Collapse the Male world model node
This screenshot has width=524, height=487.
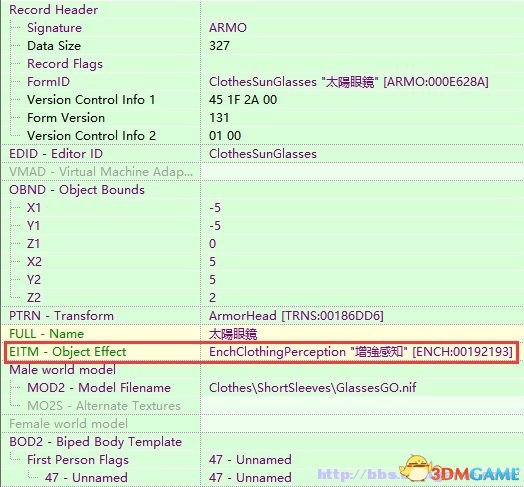point(62,370)
